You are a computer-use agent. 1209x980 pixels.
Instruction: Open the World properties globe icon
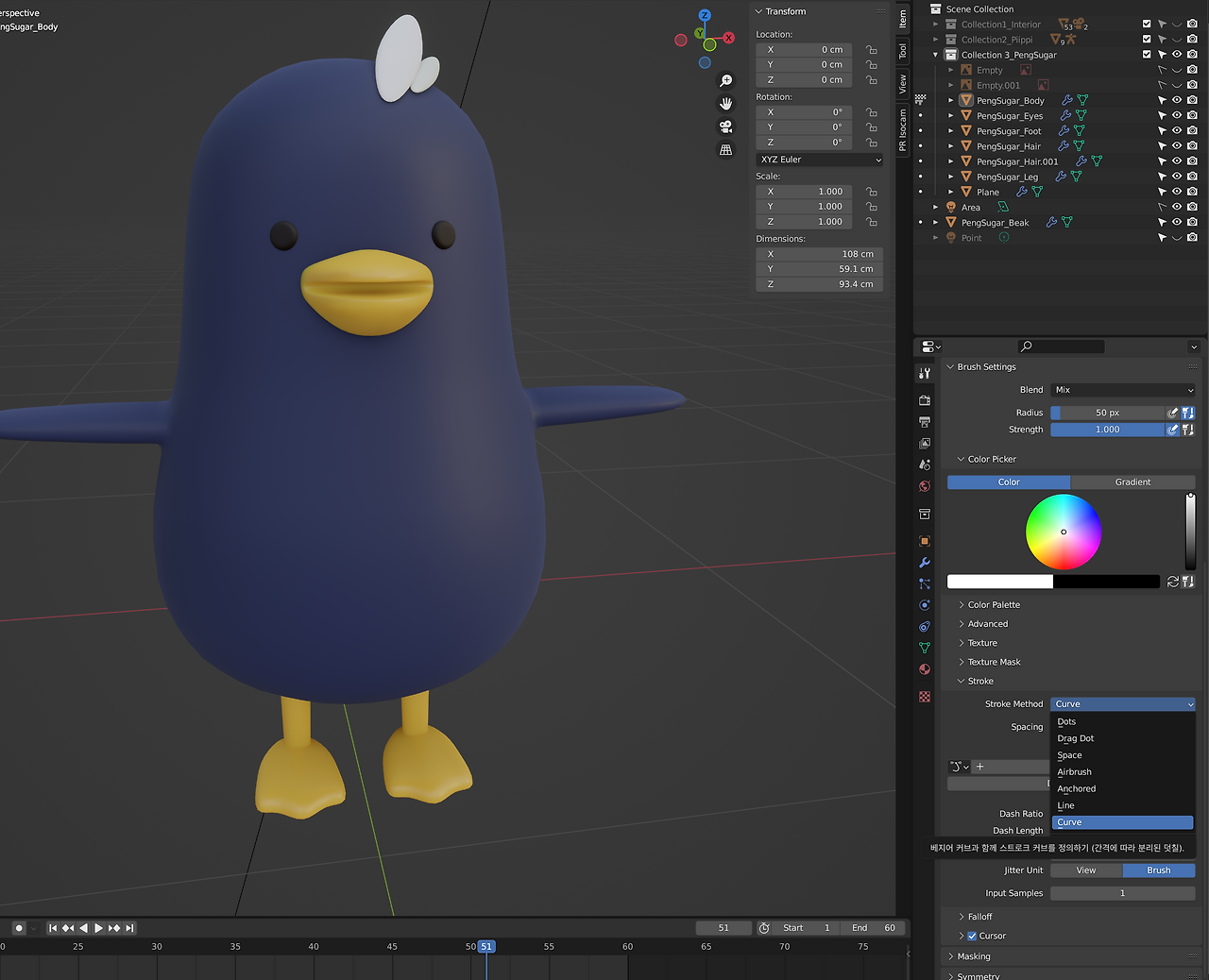pos(925,486)
